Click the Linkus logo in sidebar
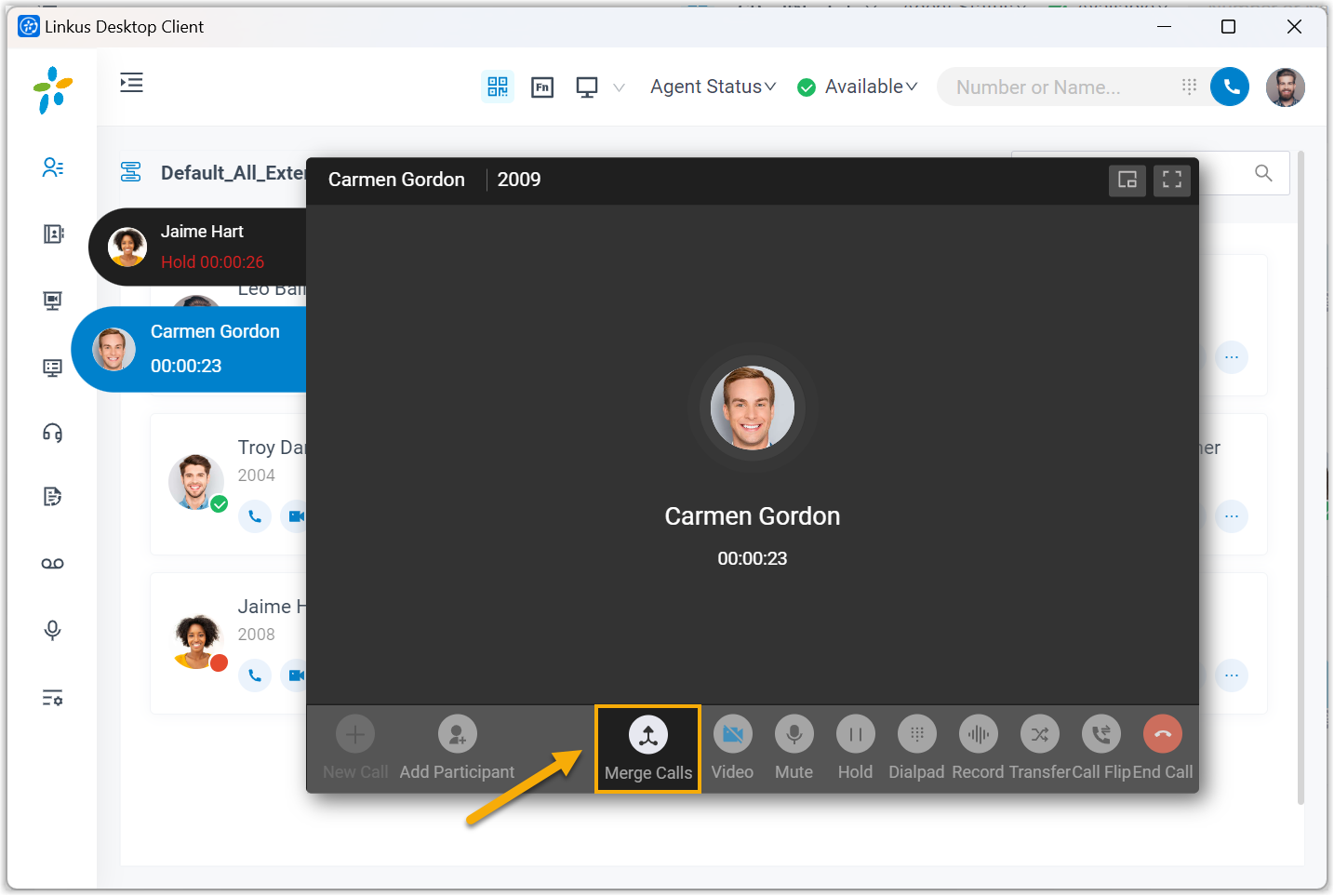 pyautogui.click(x=53, y=90)
